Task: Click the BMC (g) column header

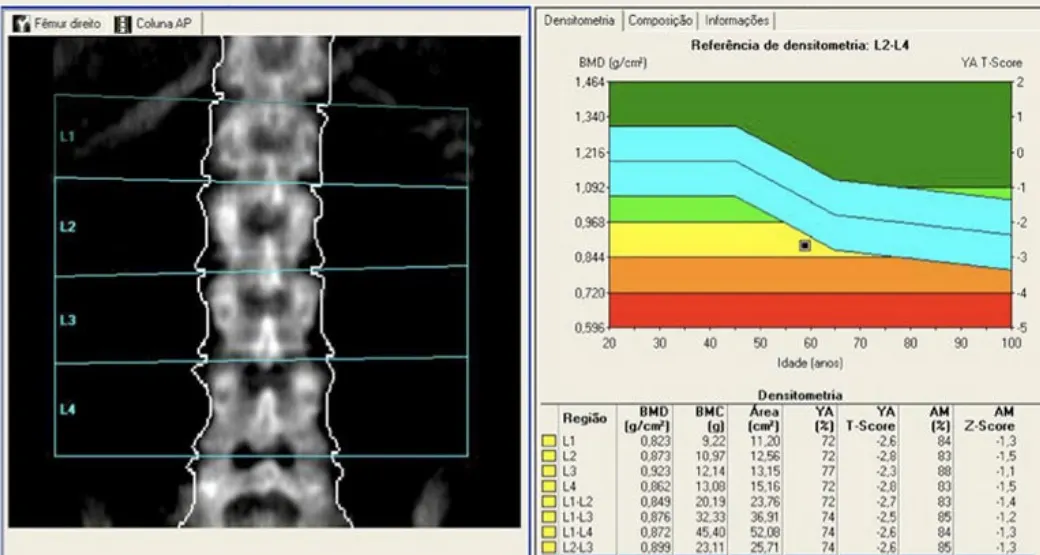Action: pos(710,419)
